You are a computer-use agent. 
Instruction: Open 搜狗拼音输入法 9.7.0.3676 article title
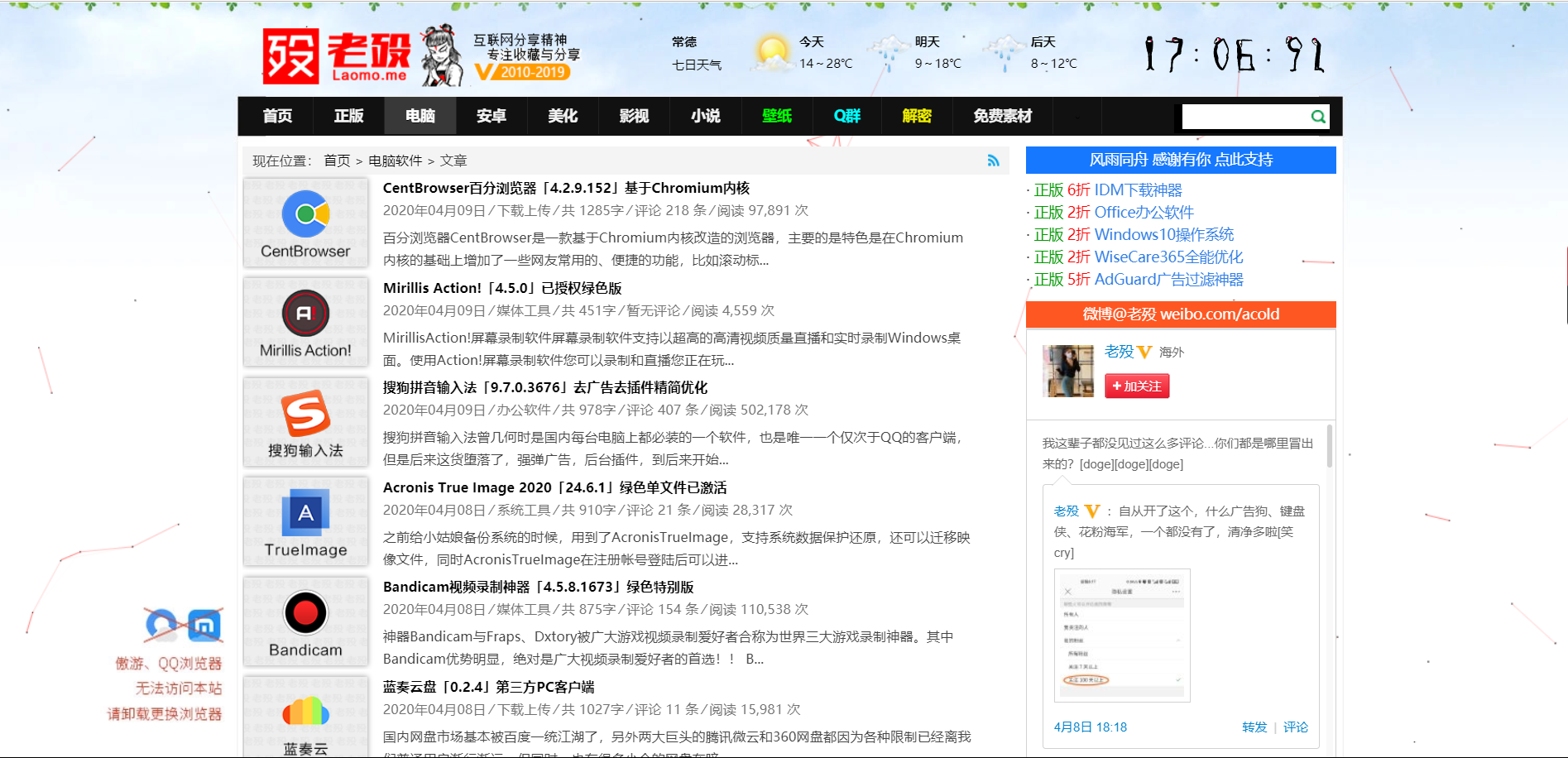545,387
